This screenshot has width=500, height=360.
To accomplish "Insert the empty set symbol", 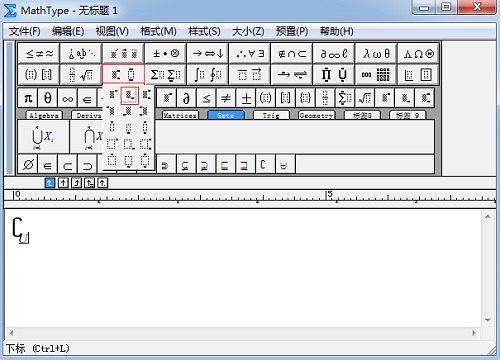I will point(28,164).
